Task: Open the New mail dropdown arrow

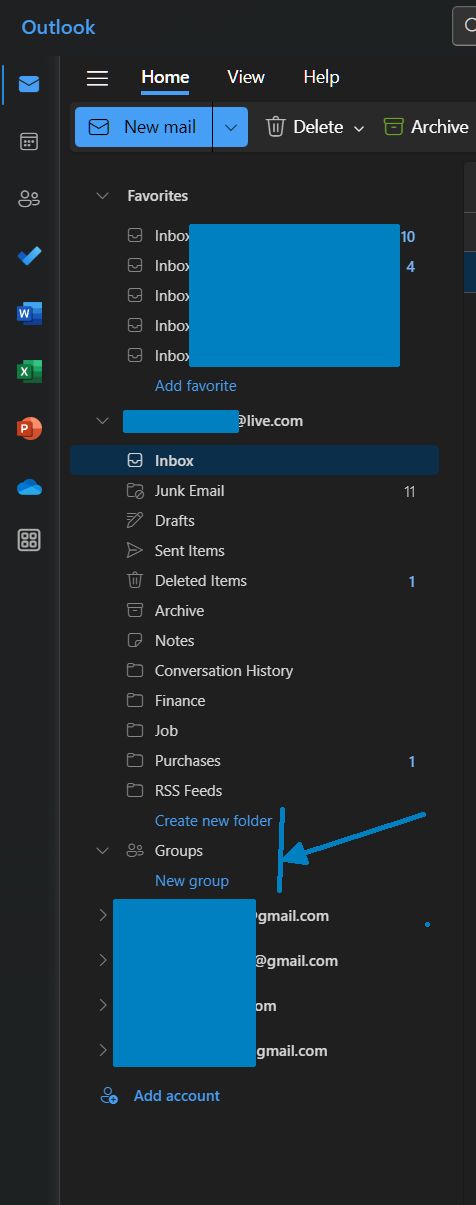Action: (231, 127)
